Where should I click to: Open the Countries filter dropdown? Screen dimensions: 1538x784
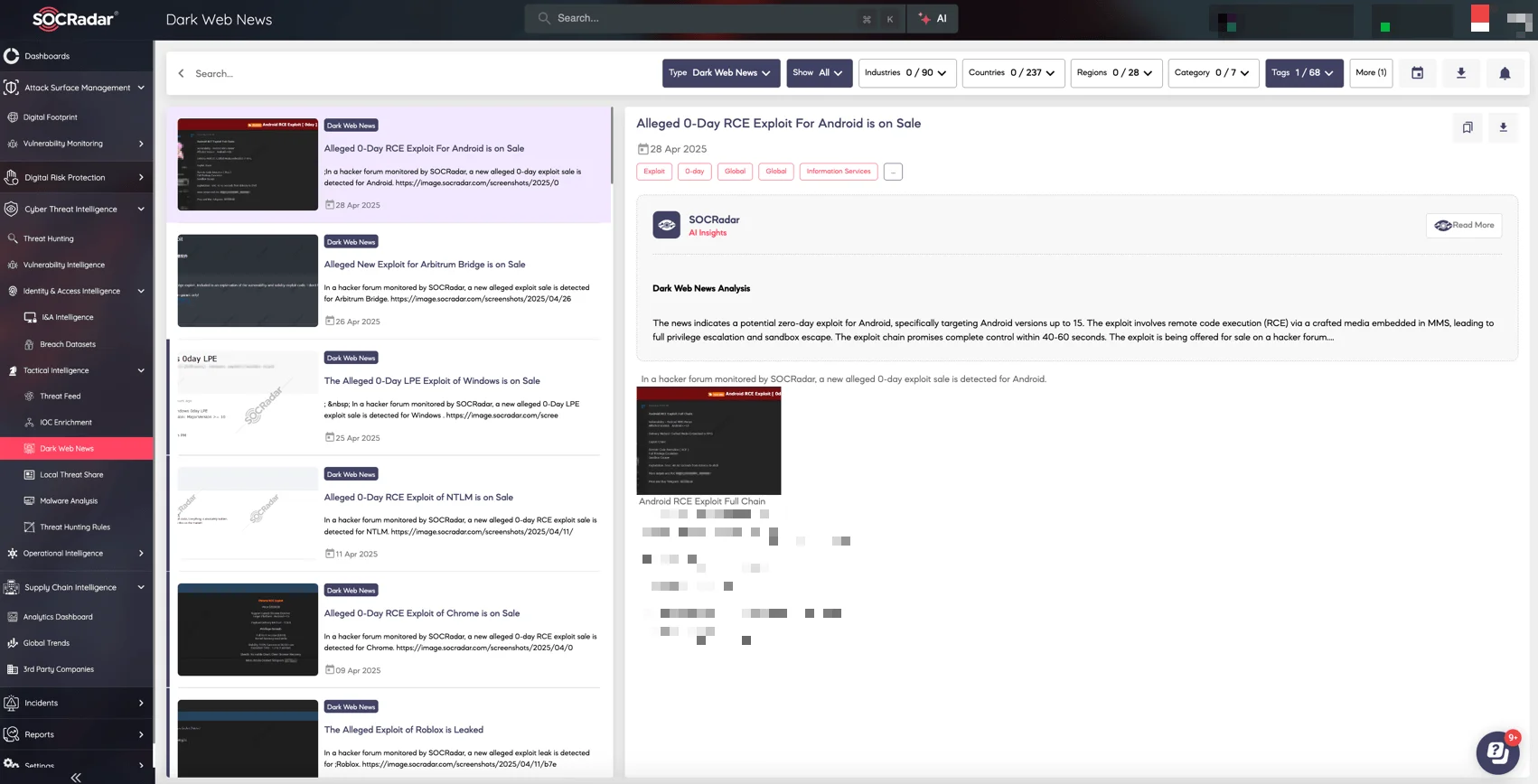point(1012,73)
